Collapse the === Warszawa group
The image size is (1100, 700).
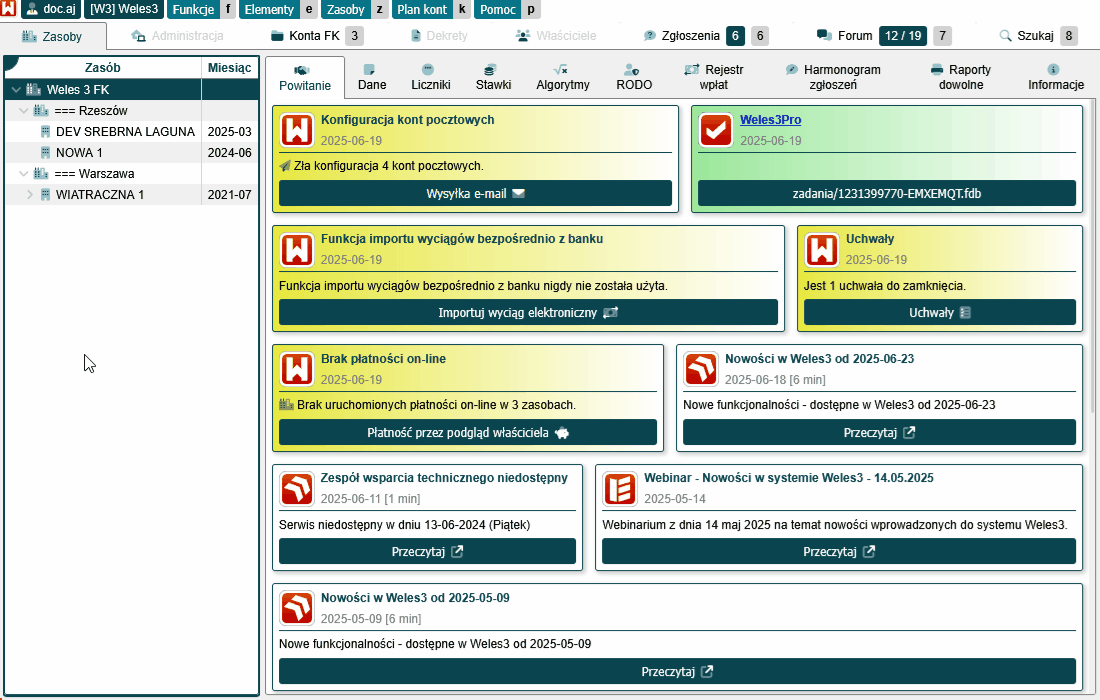(24, 174)
